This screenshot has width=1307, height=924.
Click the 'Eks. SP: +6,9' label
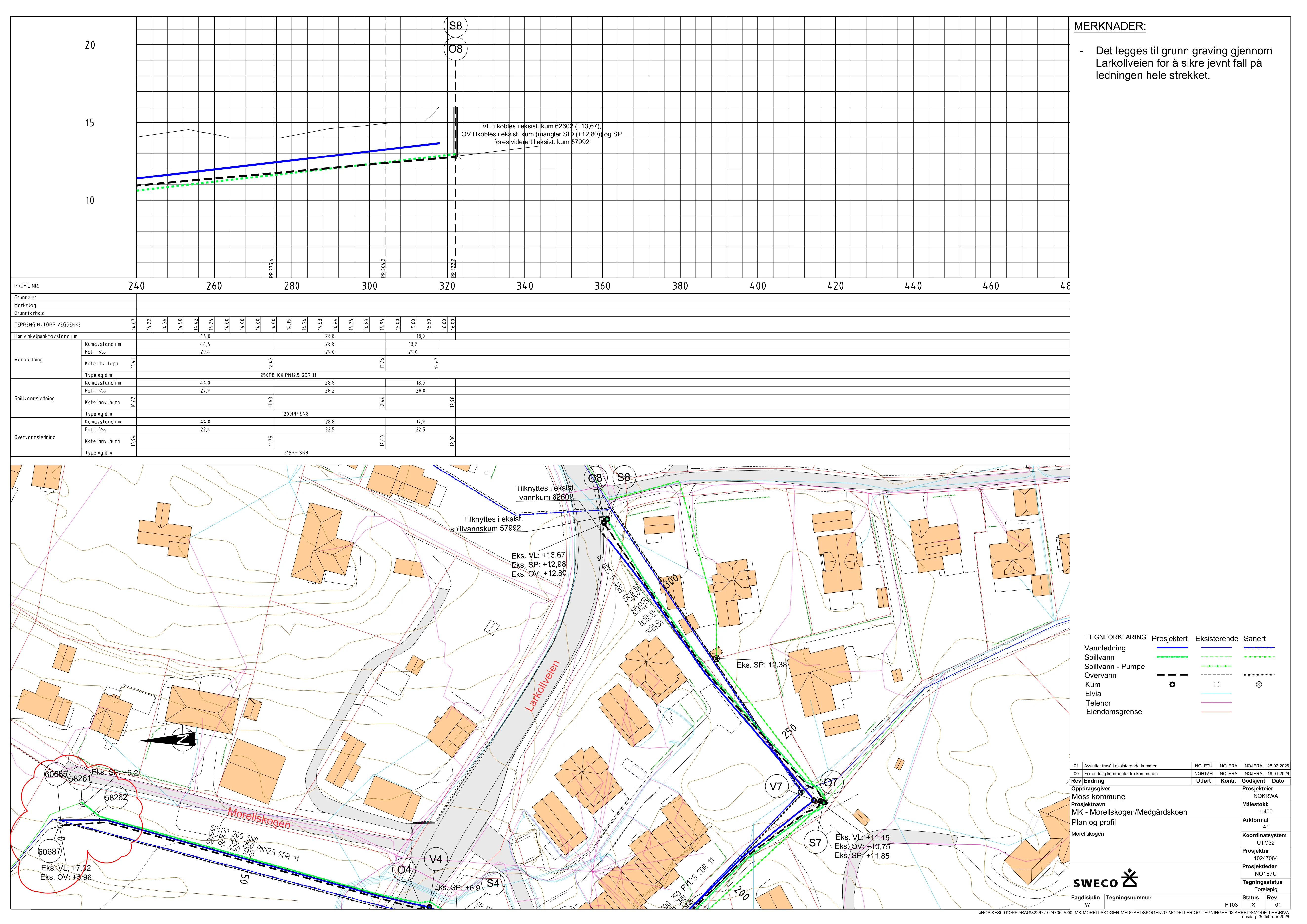(x=457, y=887)
